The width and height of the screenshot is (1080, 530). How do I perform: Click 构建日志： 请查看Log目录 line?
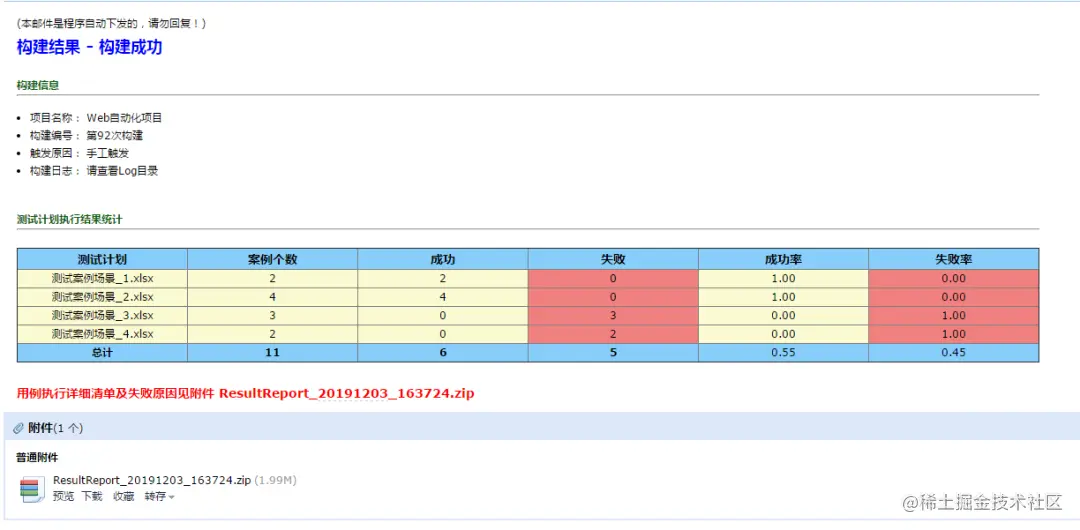tap(94, 171)
